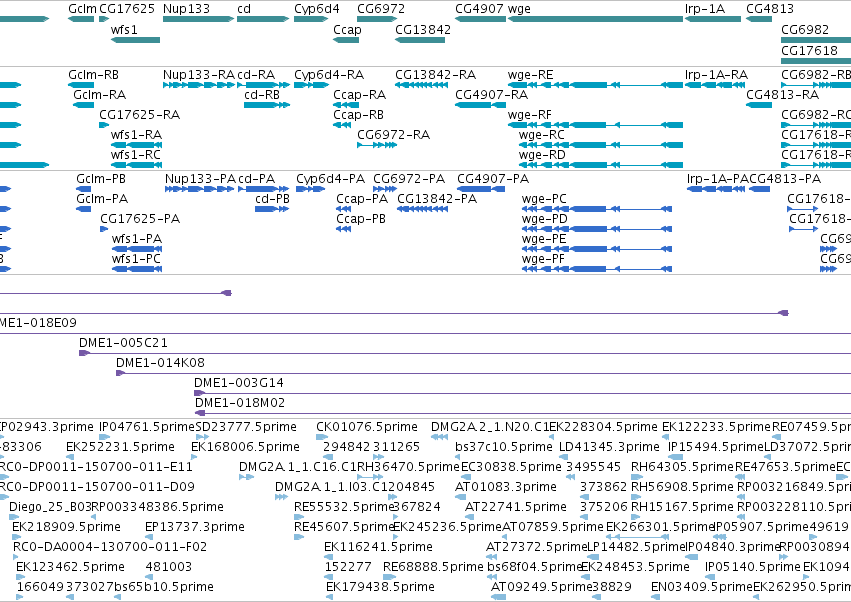851x602 pixels.
Task: Click the wge-RC transcript label
Action: click(542, 135)
